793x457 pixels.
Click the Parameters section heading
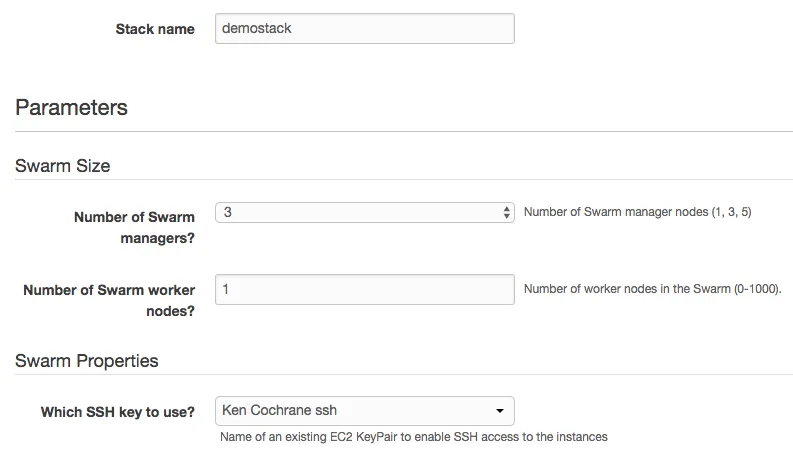coord(71,108)
